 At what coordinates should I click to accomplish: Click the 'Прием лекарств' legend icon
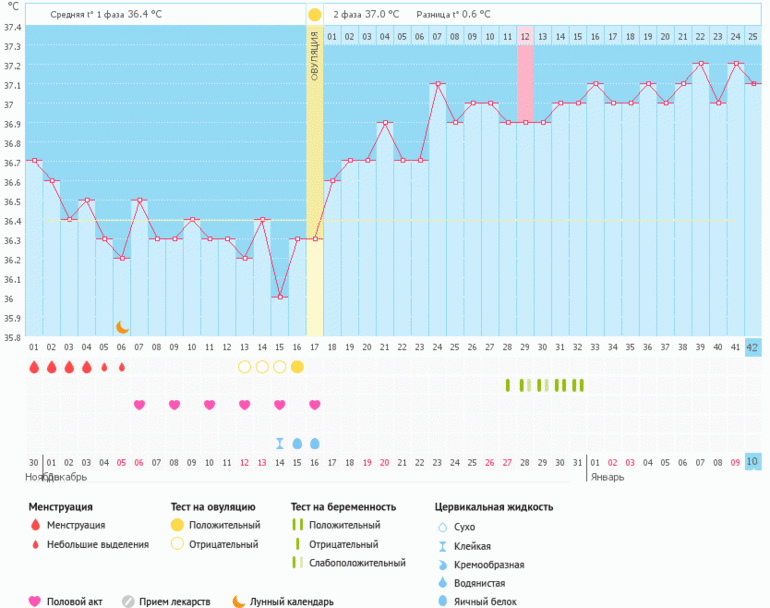(x=128, y=602)
